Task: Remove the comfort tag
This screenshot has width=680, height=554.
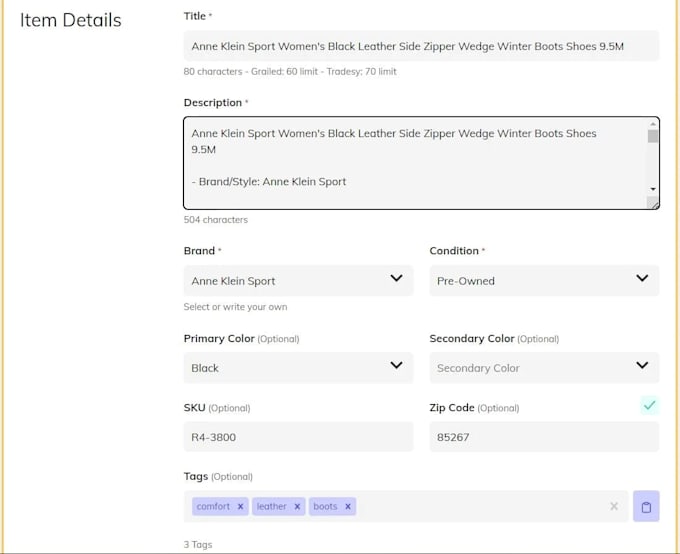Action: (x=240, y=506)
